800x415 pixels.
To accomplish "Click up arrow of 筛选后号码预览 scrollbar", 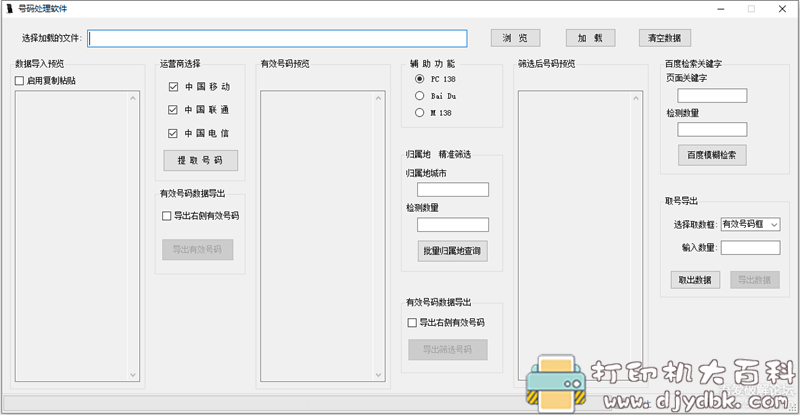I will 636,98.
